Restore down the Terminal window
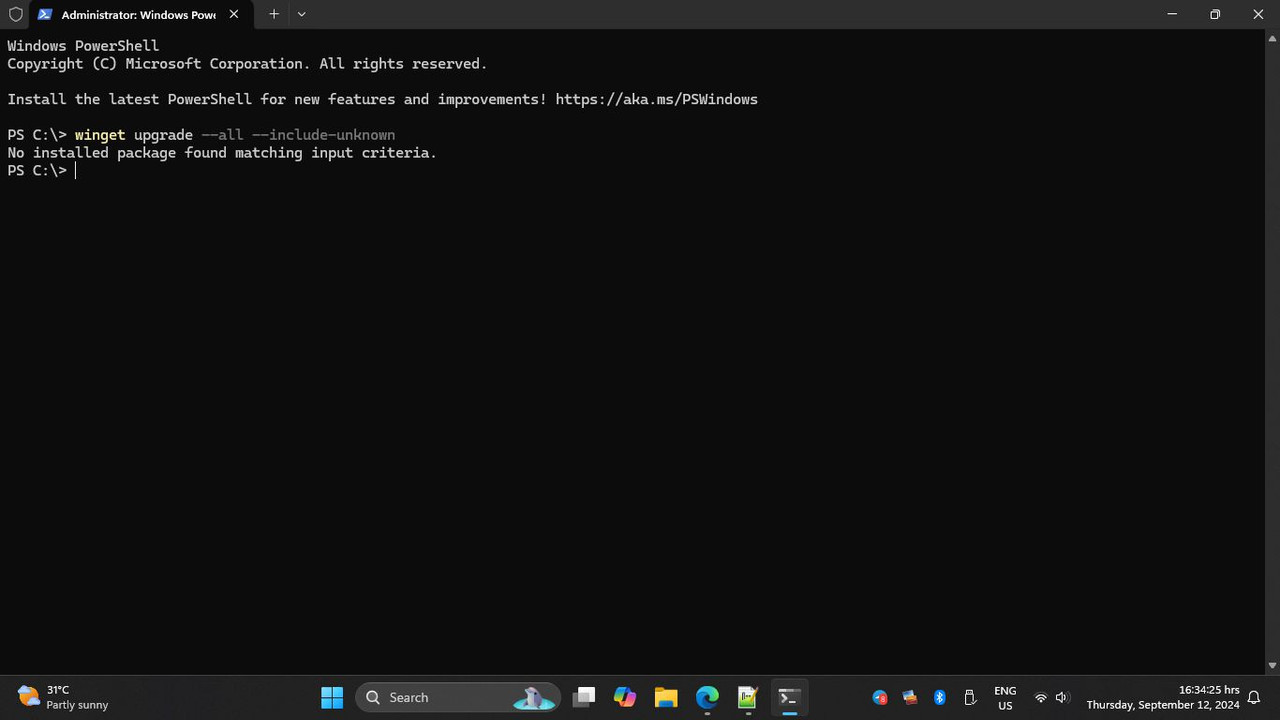Viewport: 1280px width, 720px height. tap(1215, 14)
